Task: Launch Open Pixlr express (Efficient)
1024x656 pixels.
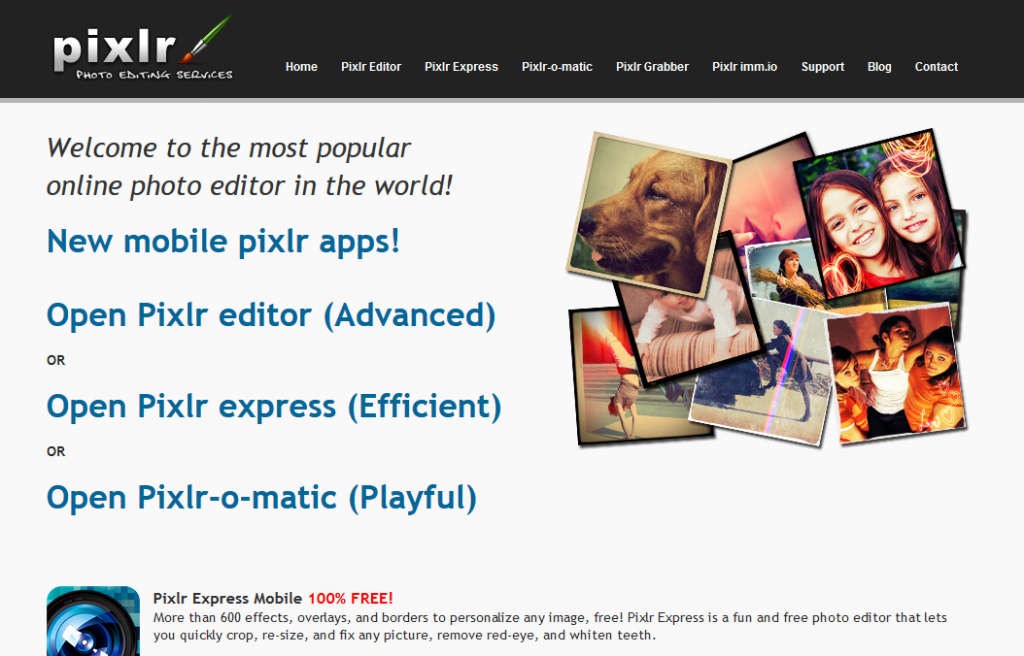Action: (274, 406)
